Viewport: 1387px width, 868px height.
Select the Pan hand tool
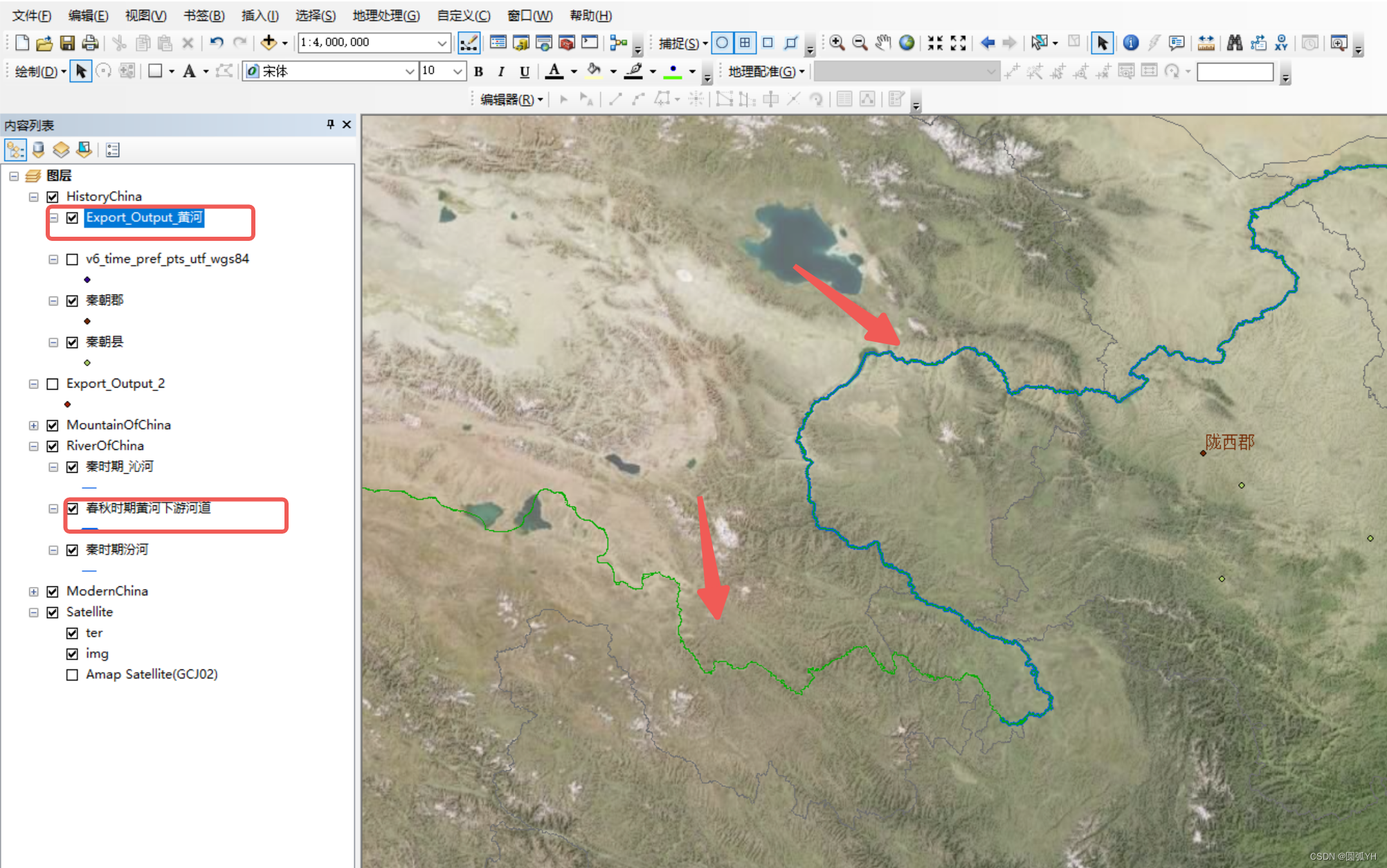coord(882,43)
